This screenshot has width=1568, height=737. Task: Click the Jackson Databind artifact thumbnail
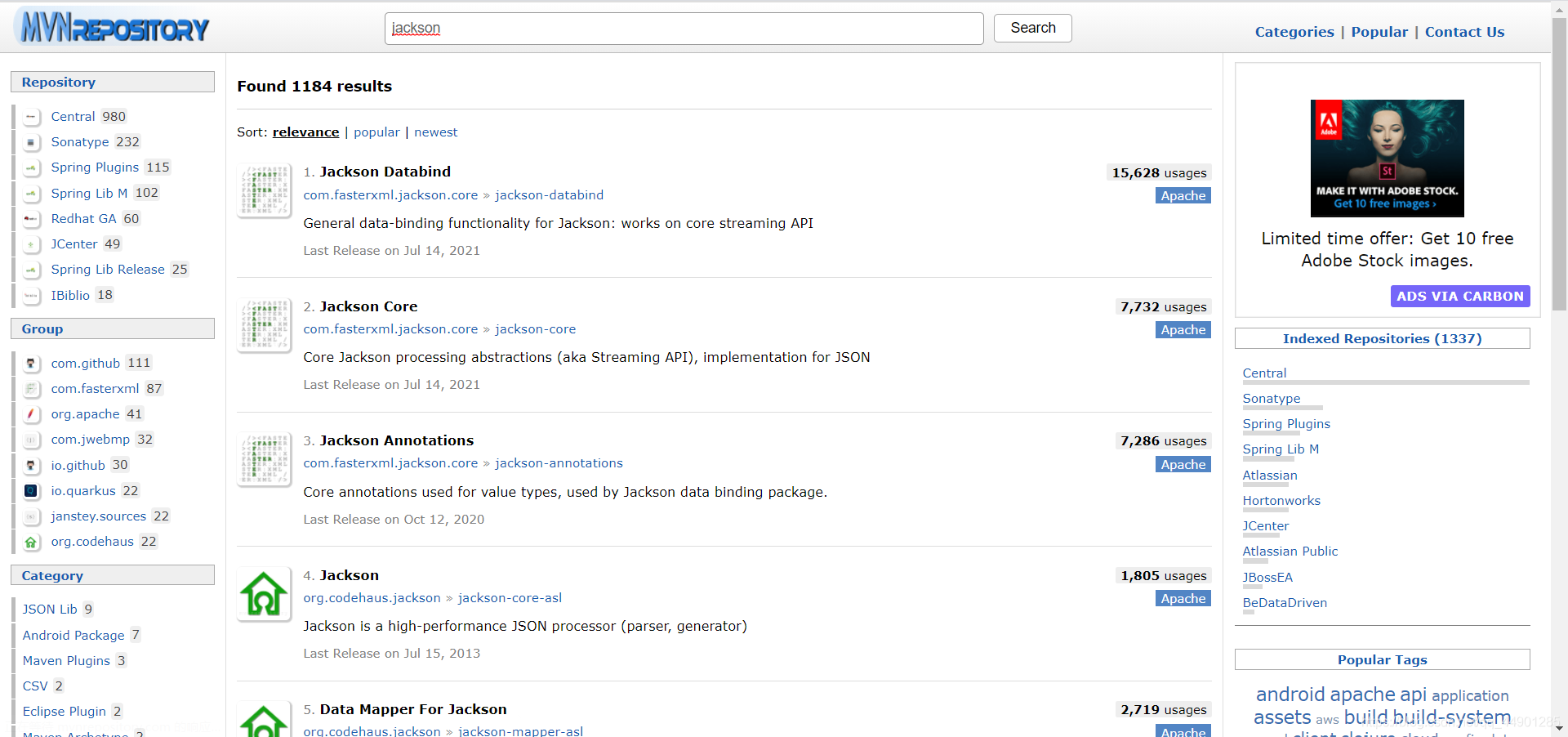click(264, 191)
